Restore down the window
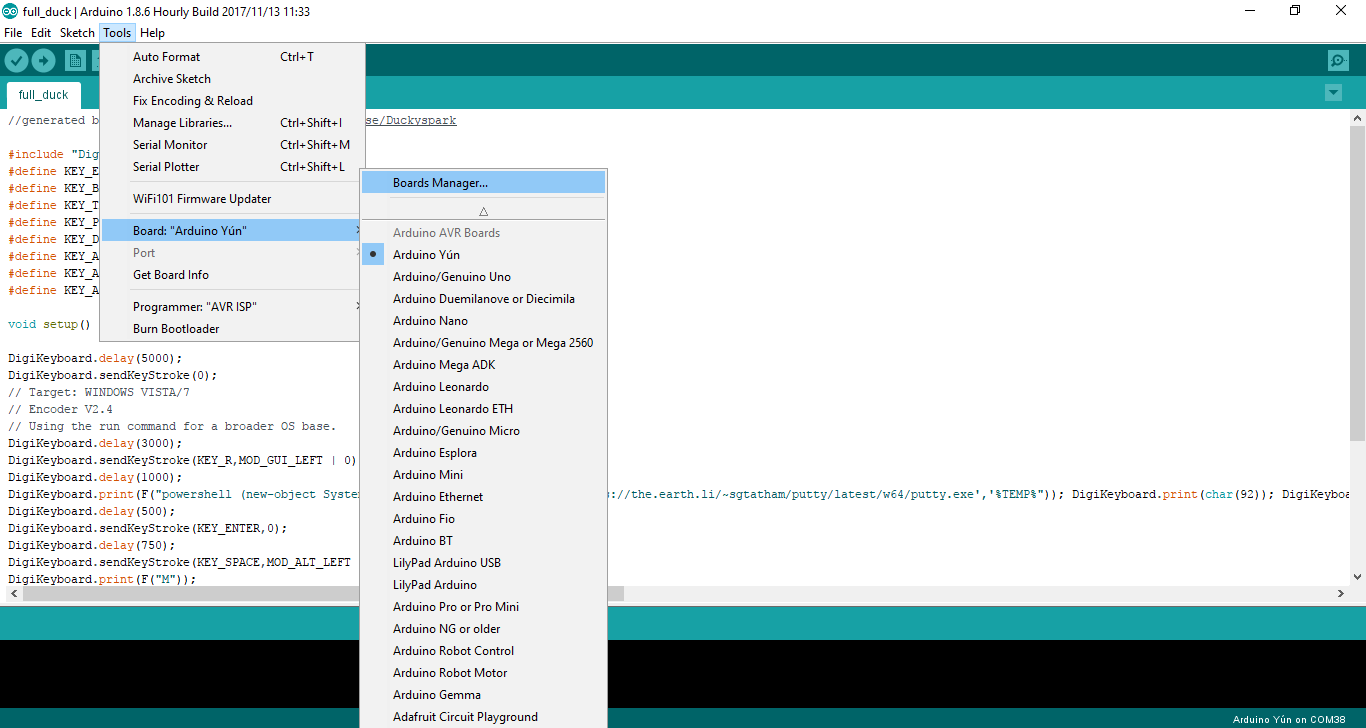 [1295, 11]
